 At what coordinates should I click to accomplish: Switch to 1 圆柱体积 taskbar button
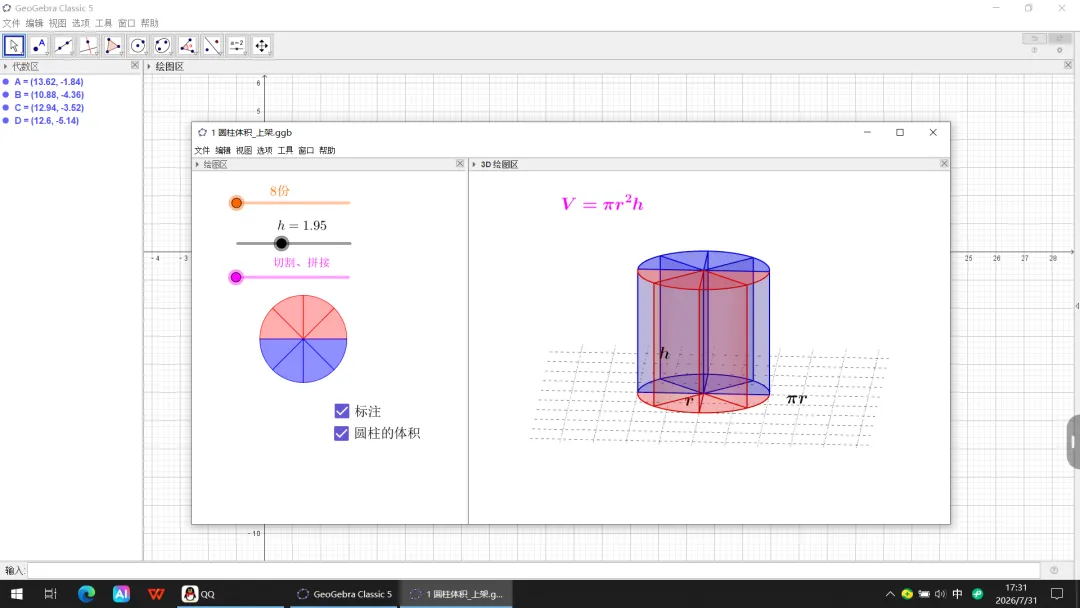(457, 594)
